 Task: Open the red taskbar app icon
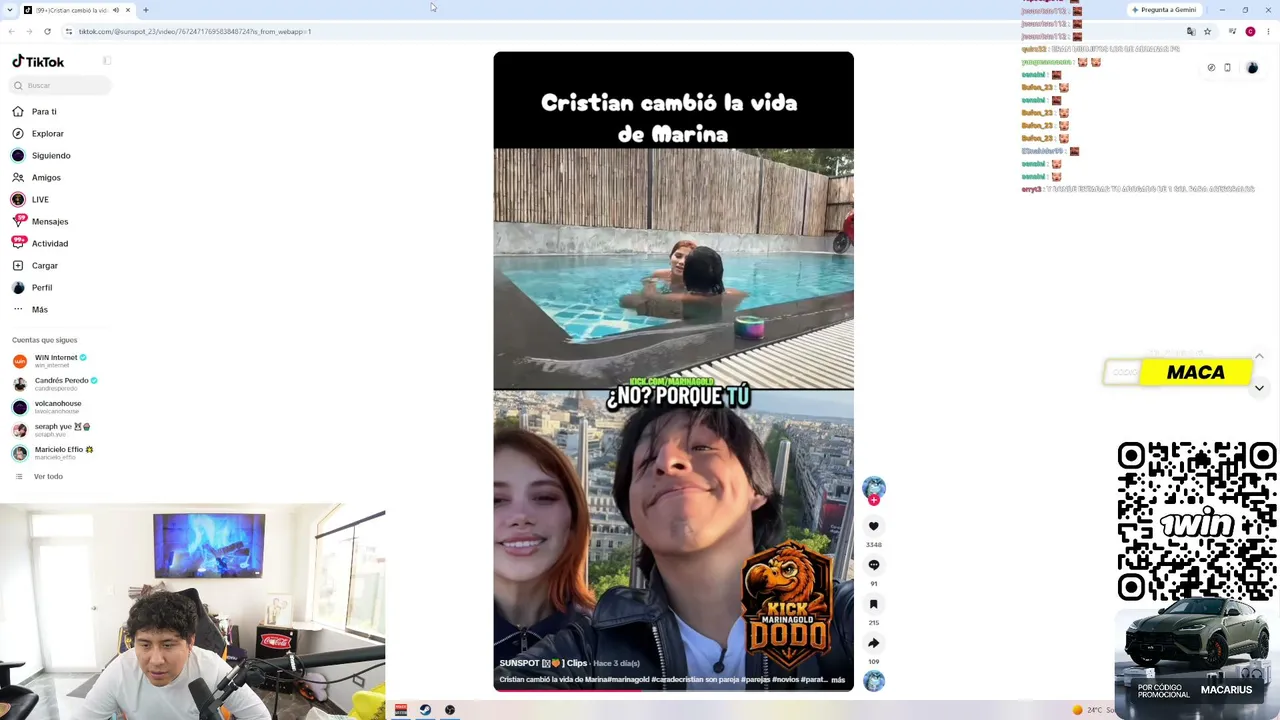click(401, 710)
